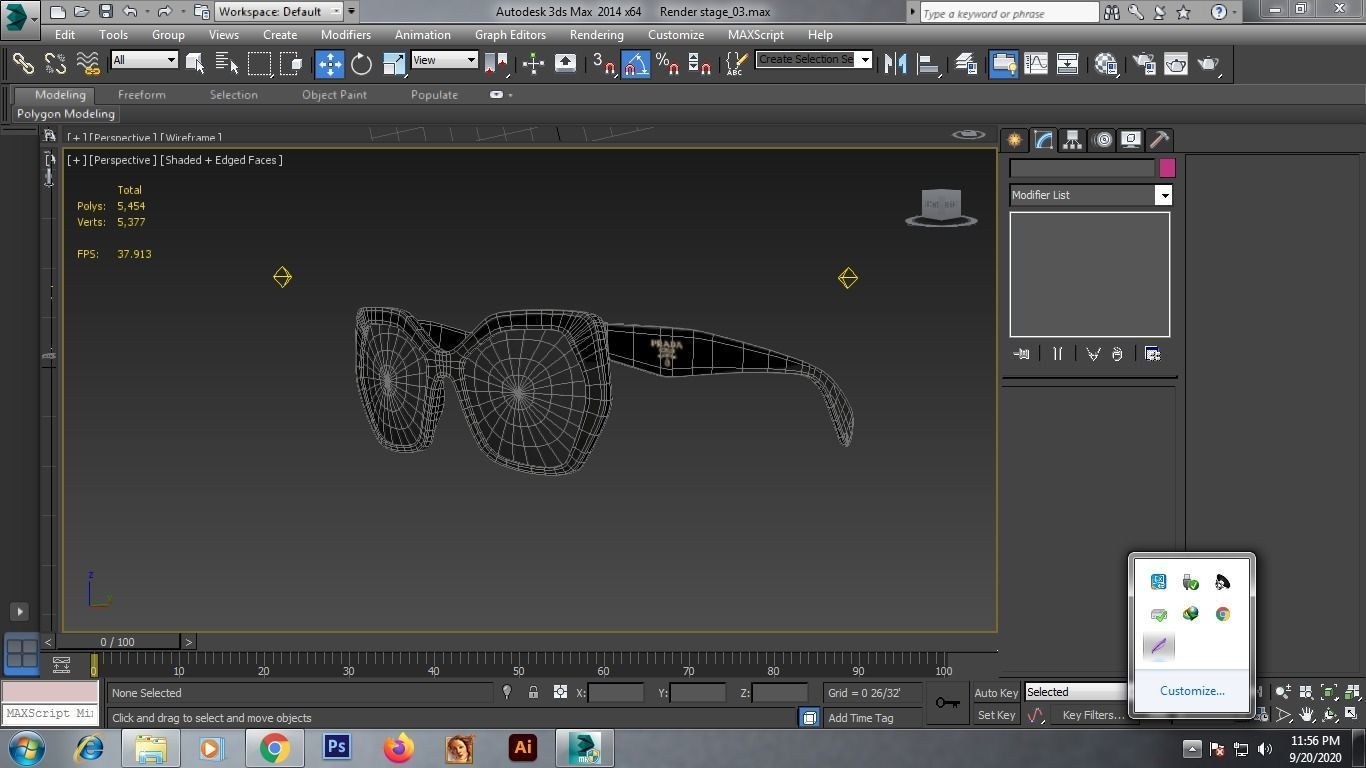Toggle the 3D Snaps button
Screen dimensions: 1366x768
click(x=603, y=63)
